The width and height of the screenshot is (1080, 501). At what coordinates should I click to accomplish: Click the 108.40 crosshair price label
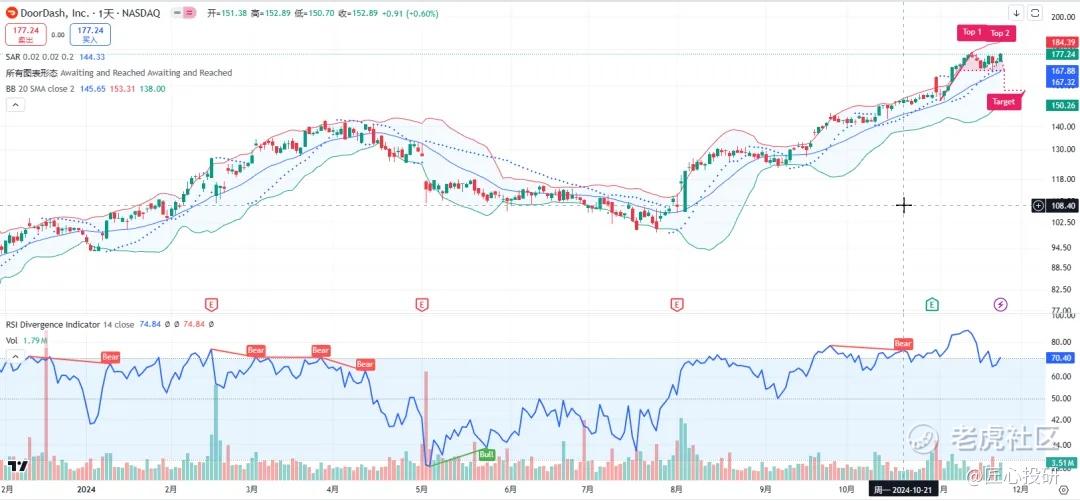click(1061, 205)
